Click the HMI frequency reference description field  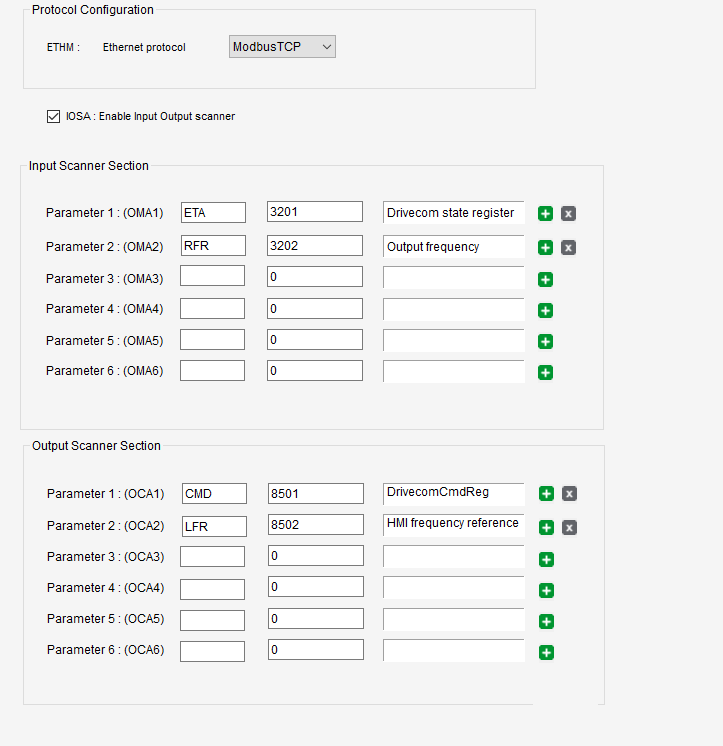click(x=453, y=524)
